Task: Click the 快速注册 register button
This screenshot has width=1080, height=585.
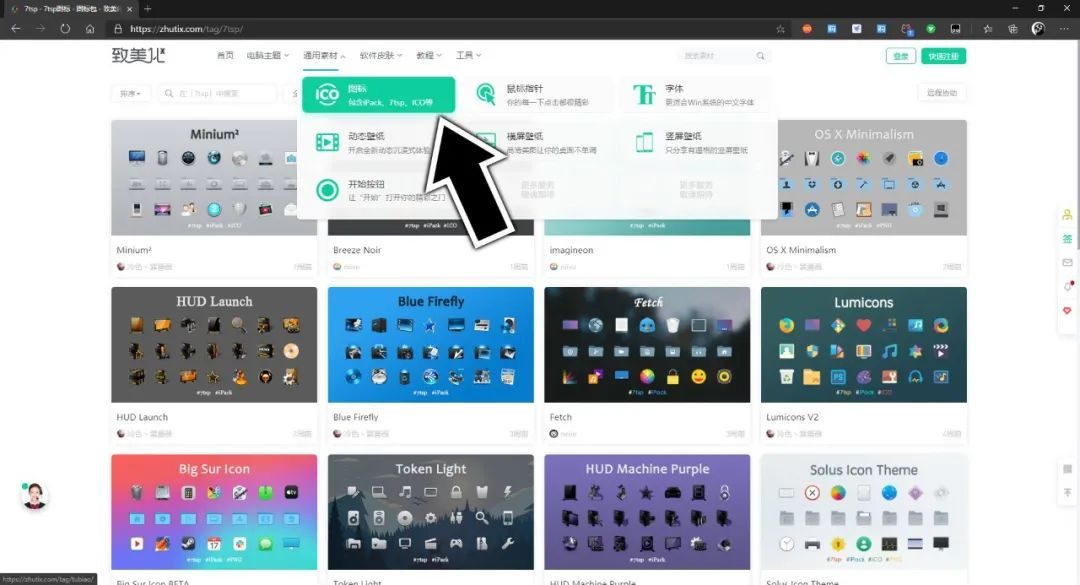Action: coord(944,56)
